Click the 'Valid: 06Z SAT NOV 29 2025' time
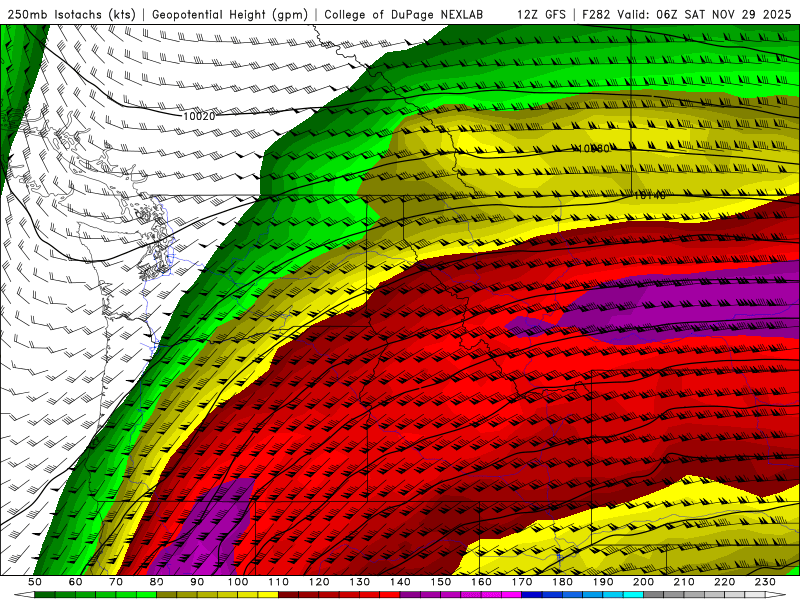Screen dimensions: 800x600 704,14
